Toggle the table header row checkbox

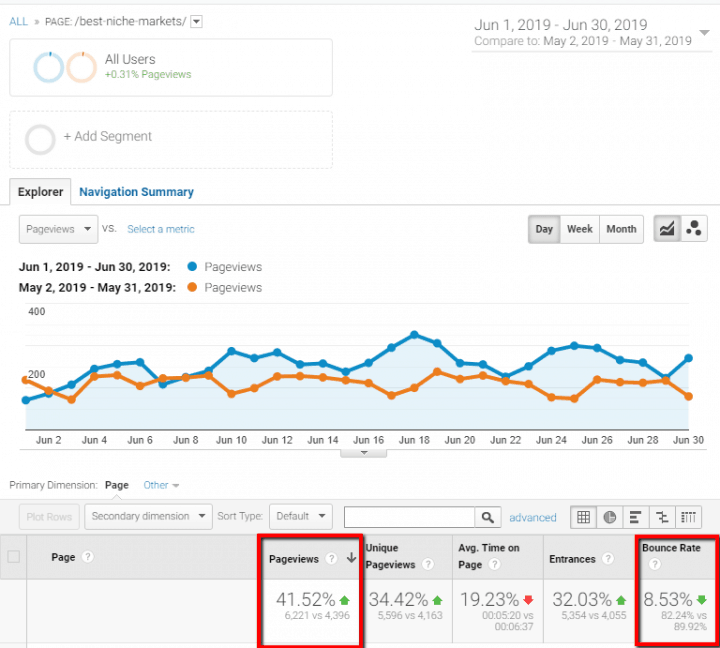click(14, 557)
